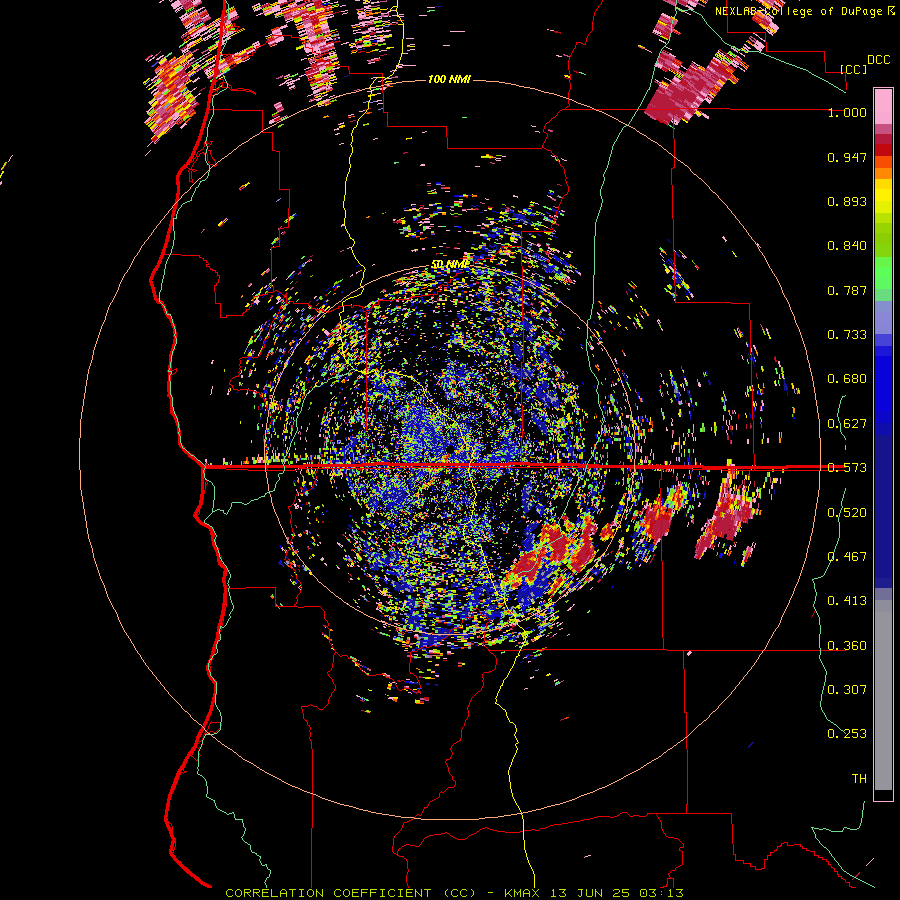Image resolution: width=900 pixels, height=900 pixels.
Task: Click the gray lower segment of color bar
Action: (883, 695)
